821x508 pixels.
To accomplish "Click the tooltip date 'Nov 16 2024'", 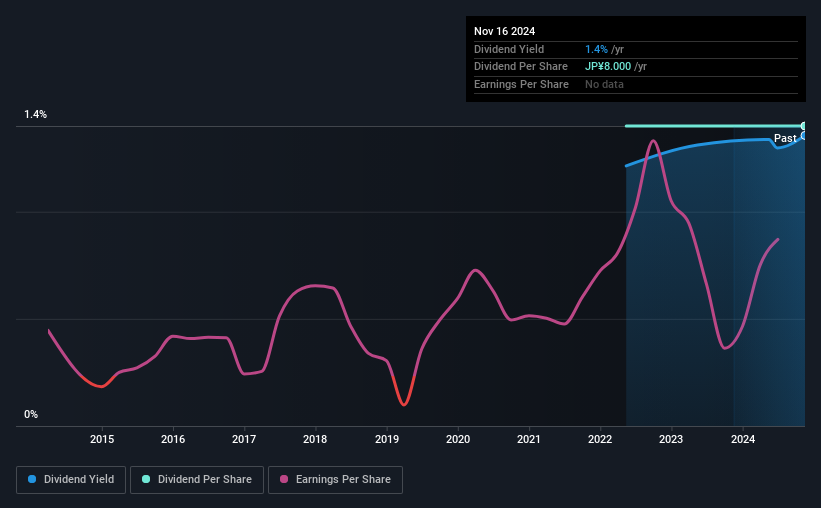I will (x=505, y=31).
